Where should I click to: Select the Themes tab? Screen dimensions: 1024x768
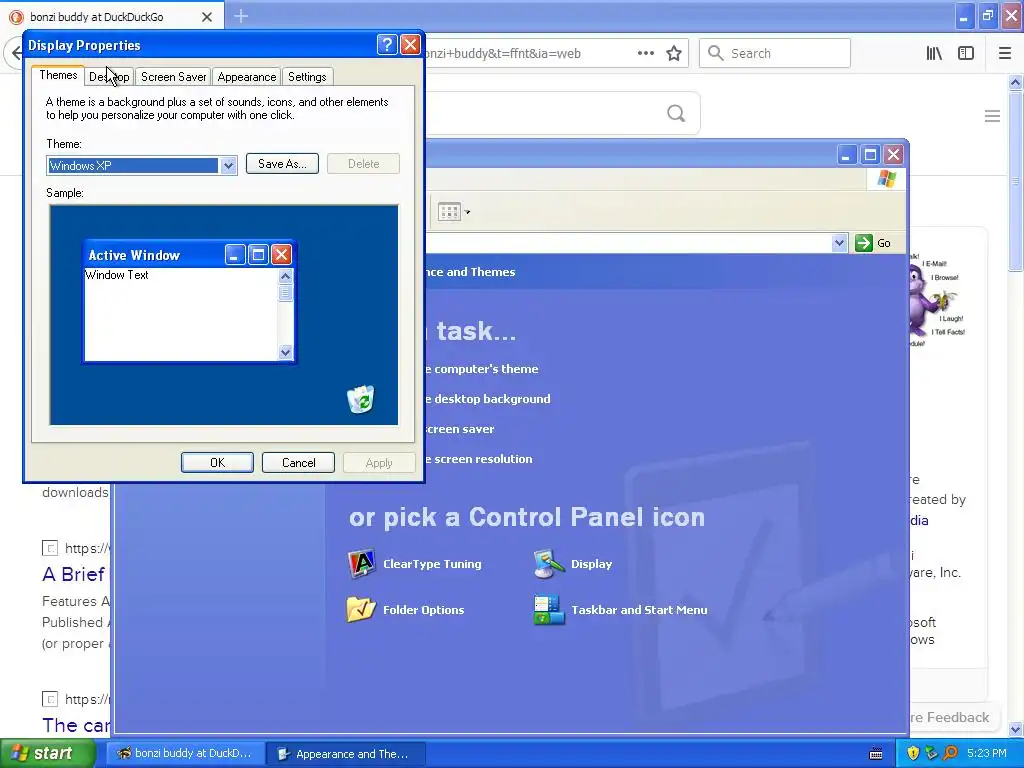[x=58, y=75]
